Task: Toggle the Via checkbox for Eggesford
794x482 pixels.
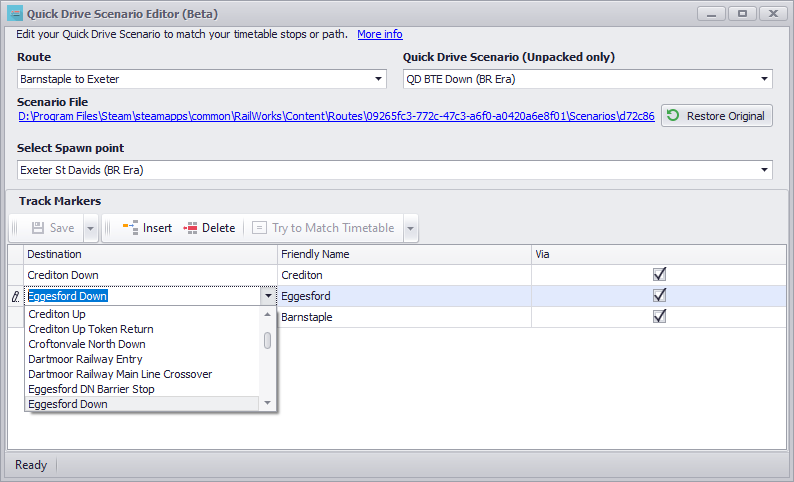Action: click(658, 296)
